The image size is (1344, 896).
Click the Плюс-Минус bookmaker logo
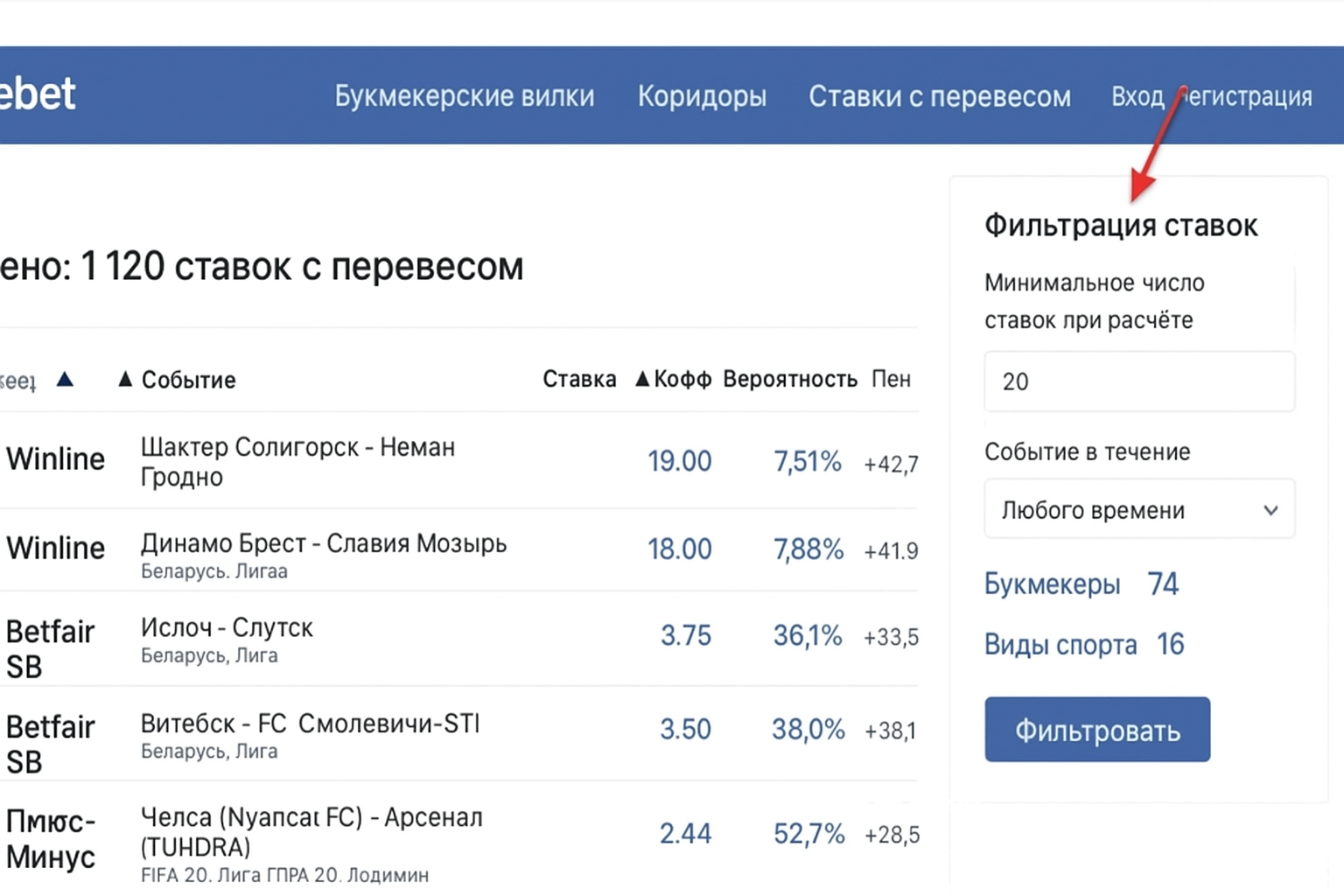[50, 838]
